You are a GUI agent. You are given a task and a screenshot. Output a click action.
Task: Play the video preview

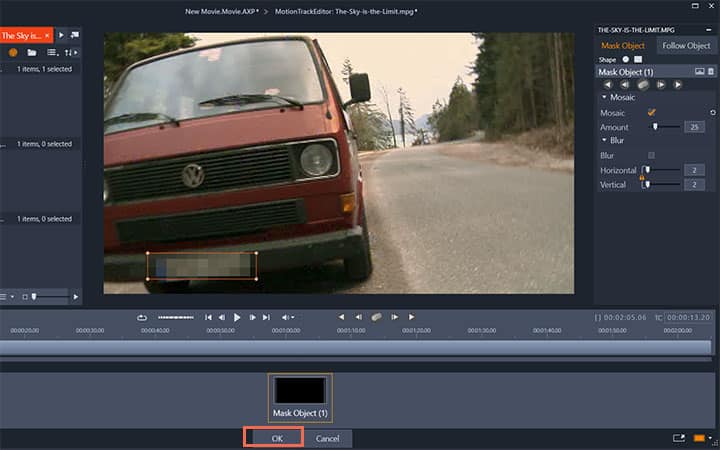[237, 317]
